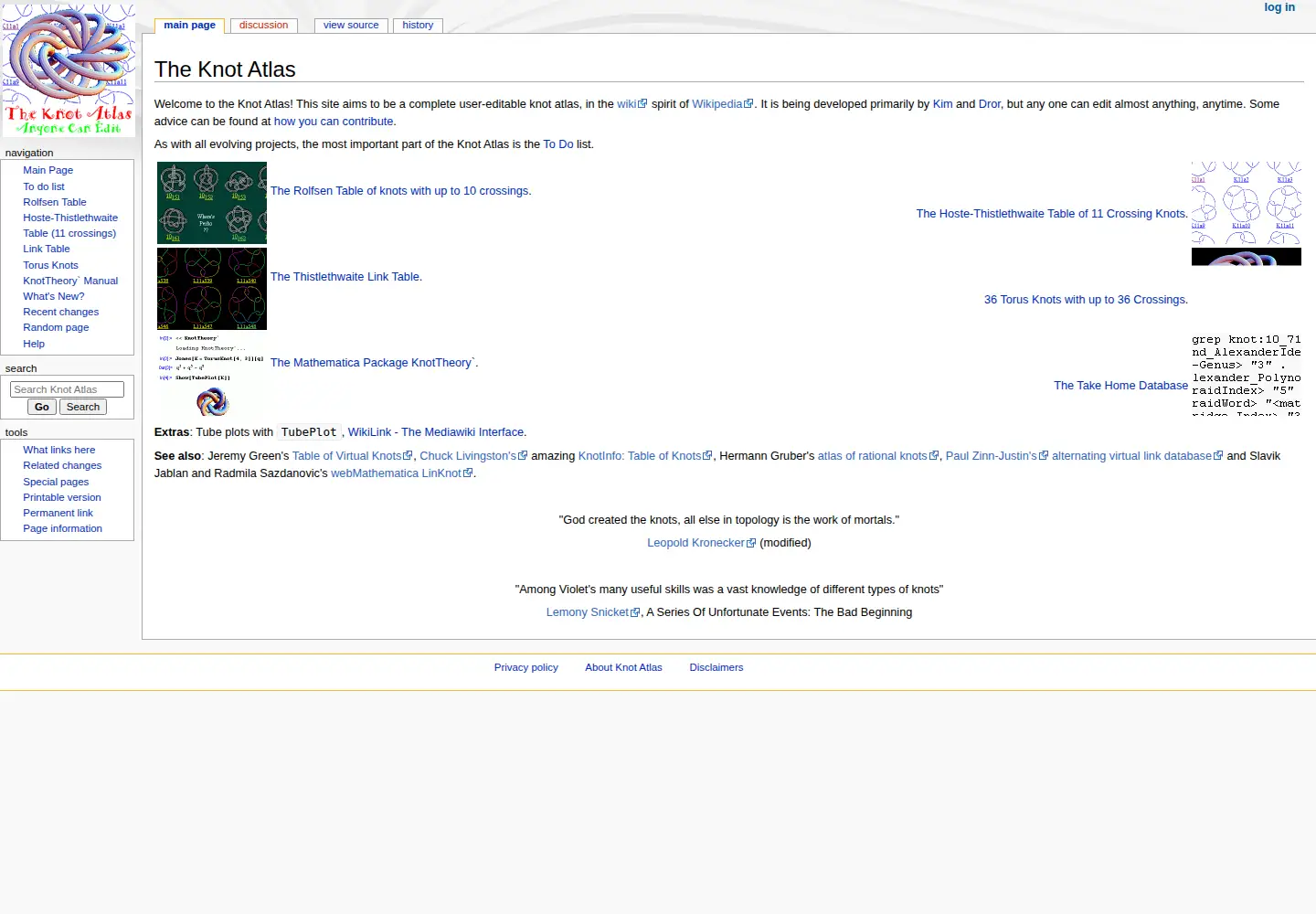The width and height of the screenshot is (1316, 914).
Task: Follow the Leopold Kronecker link
Action: (701, 543)
